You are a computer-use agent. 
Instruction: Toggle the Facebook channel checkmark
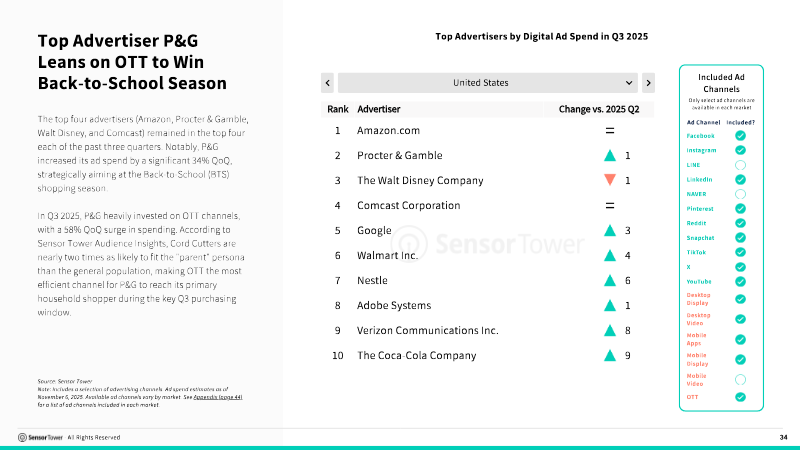(x=740, y=135)
